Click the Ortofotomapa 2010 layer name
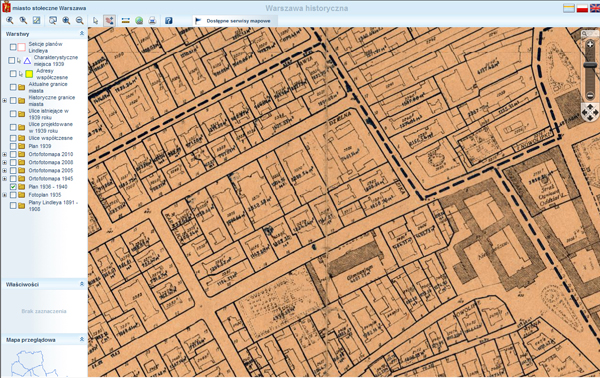Screen dimensions: 600x378 pos(51,155)
